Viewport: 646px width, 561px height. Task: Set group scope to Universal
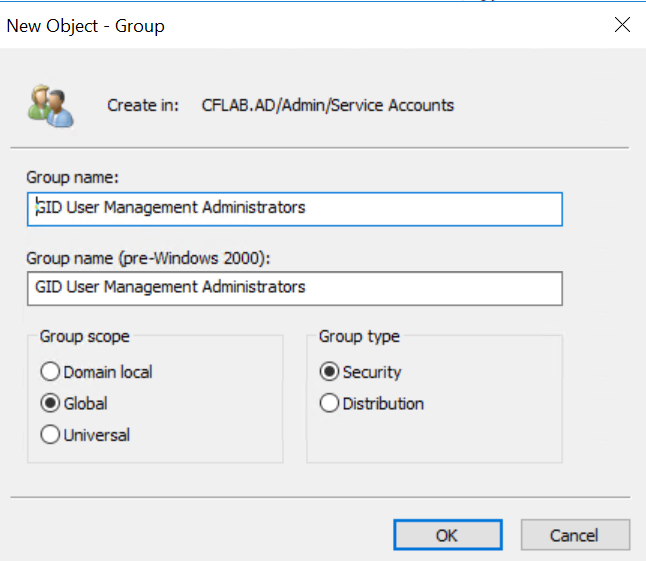50,435
